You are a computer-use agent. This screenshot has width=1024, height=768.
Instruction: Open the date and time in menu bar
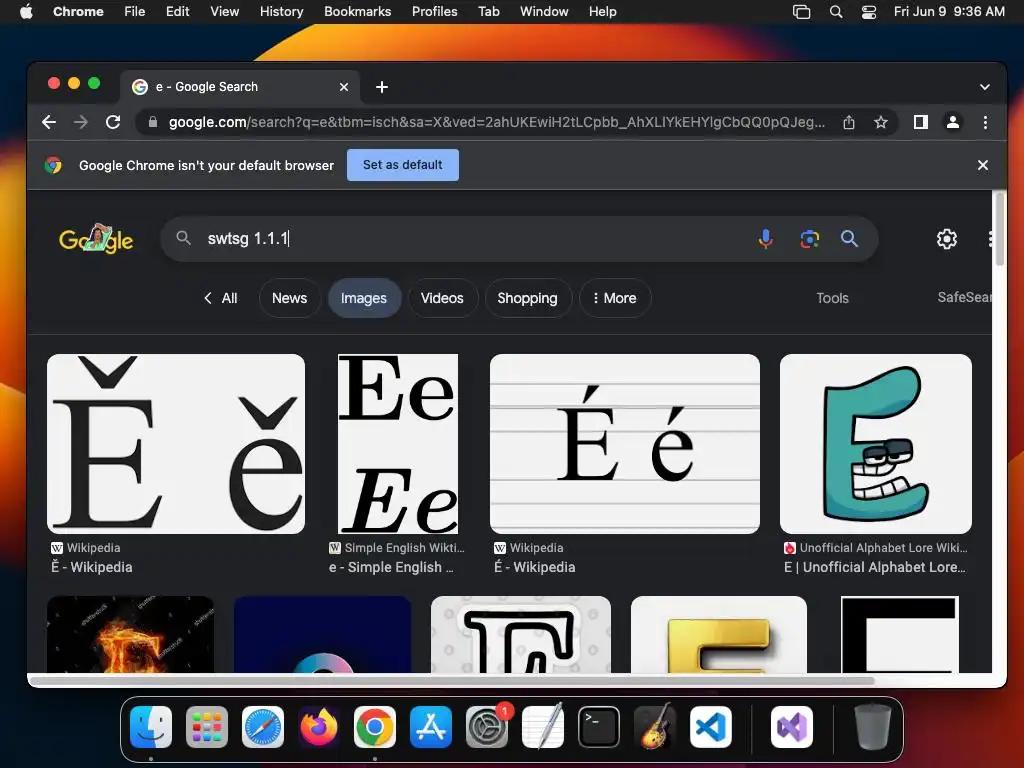[949, 12]
